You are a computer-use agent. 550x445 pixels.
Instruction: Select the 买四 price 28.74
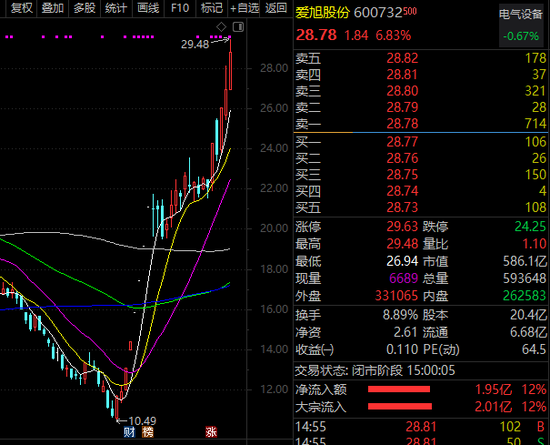pos(402,191)
